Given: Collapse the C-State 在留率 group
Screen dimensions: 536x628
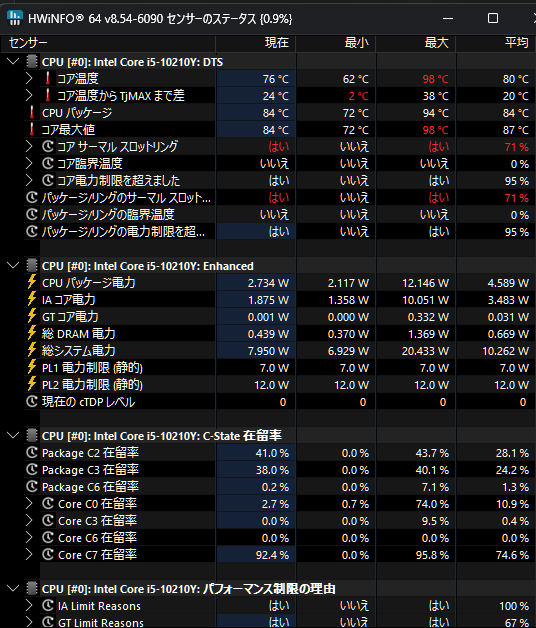Looking at the screenshot, I should [13, 435].
